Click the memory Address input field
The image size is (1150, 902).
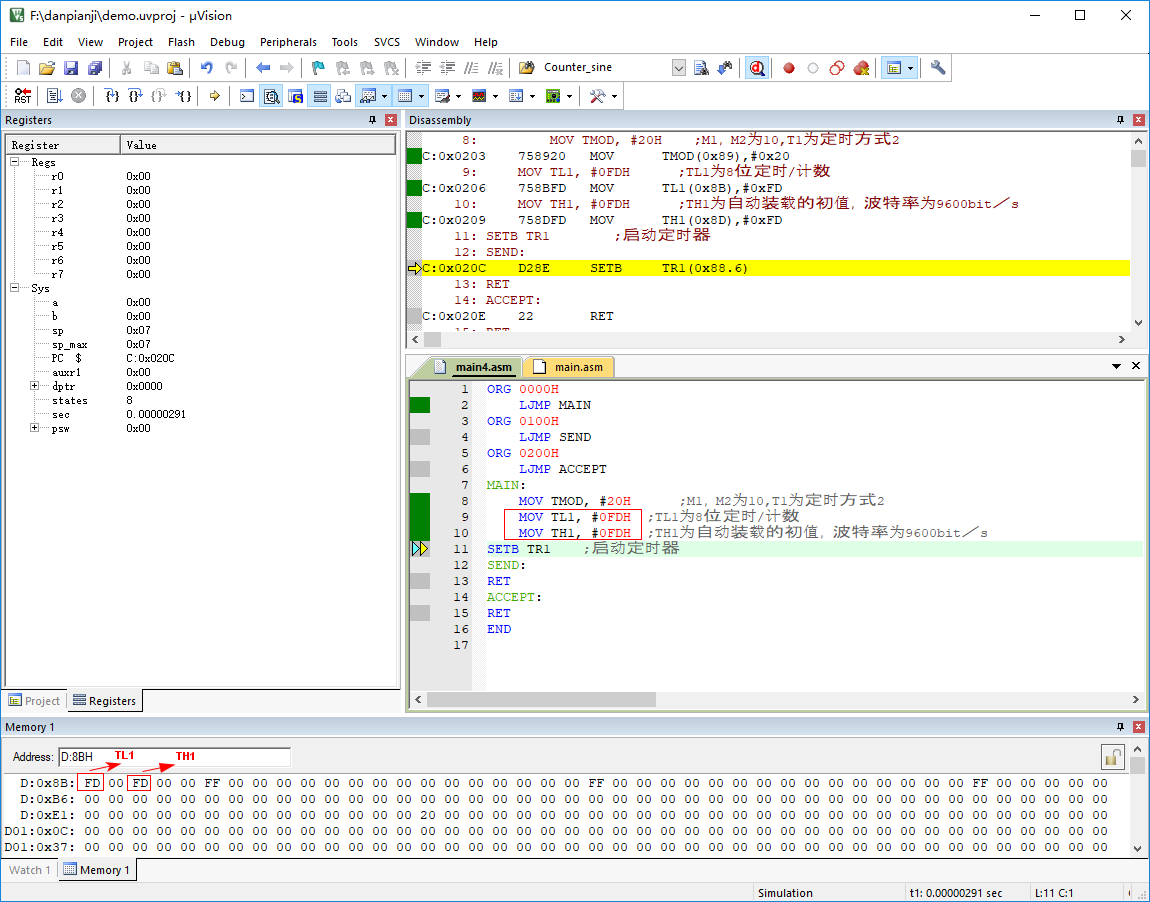(175, 757)
